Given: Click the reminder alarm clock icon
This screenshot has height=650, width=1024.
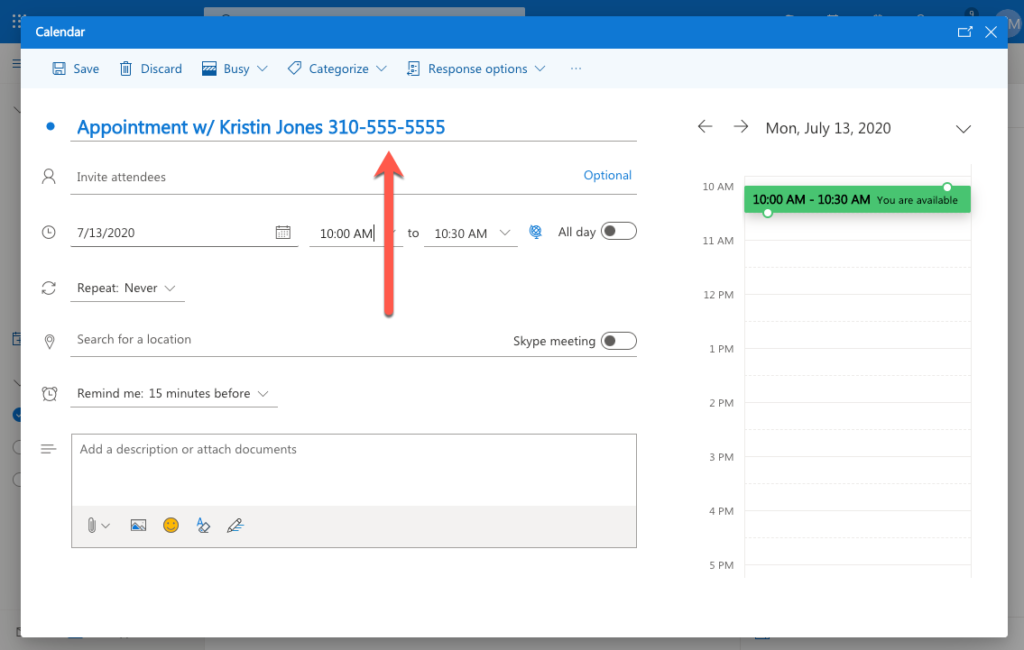Looking at the screenshot, I should tap(49, 393).
